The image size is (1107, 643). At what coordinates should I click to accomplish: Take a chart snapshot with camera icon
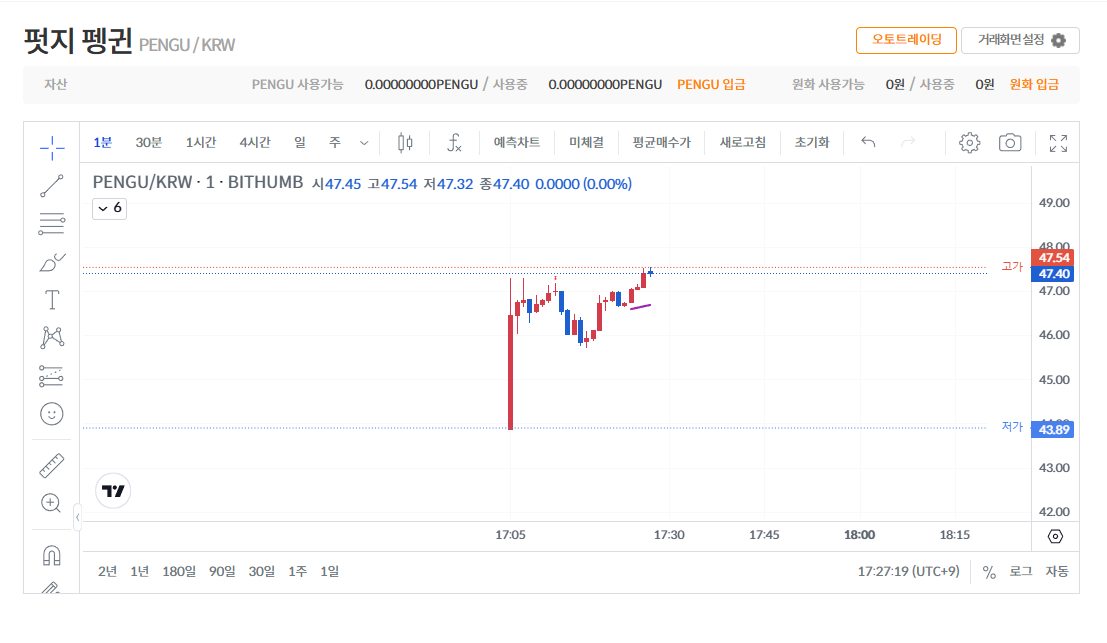1010,143
